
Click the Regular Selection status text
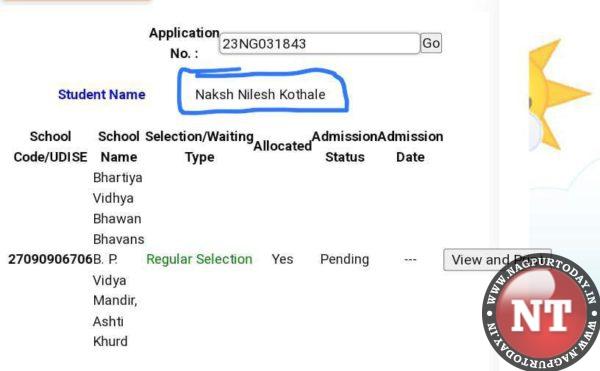199,259
